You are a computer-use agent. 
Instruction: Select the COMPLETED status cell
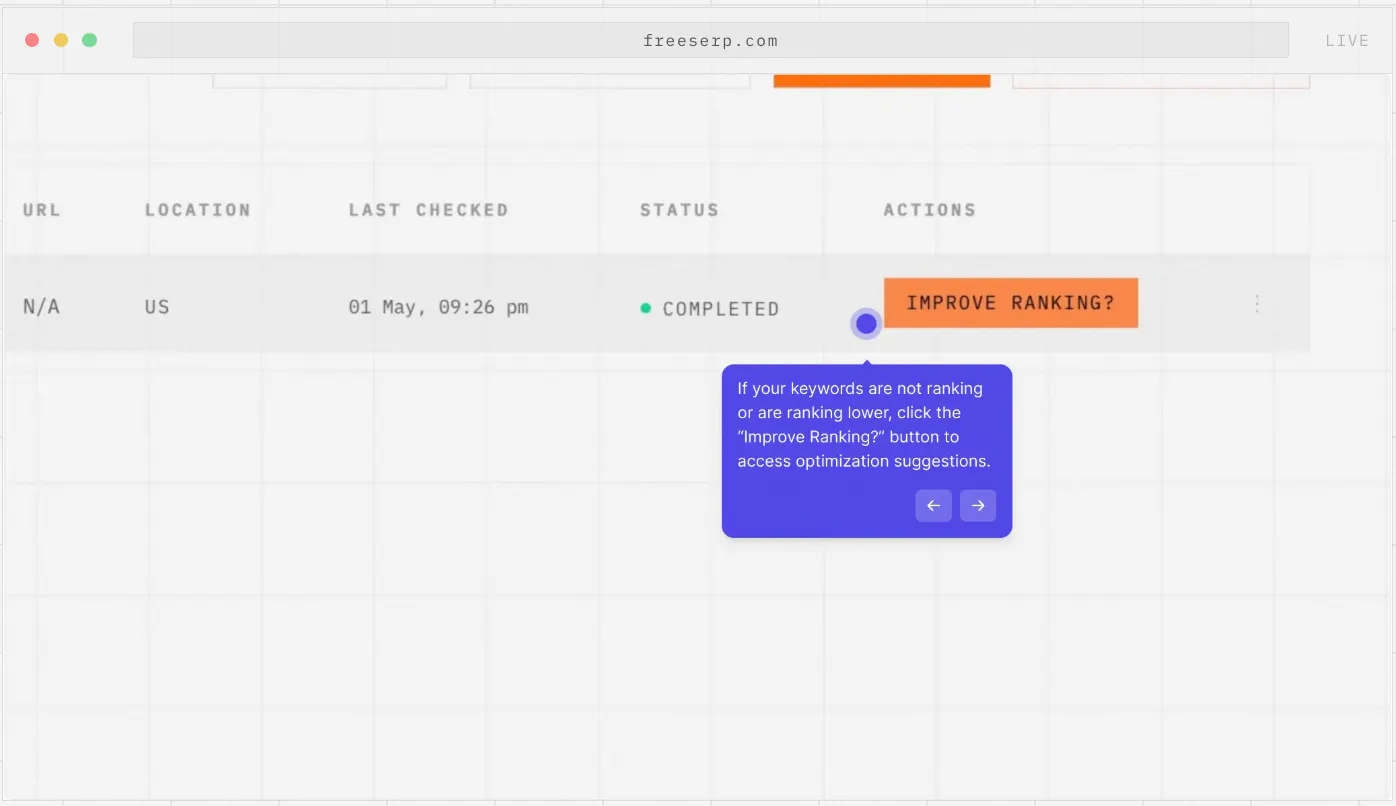709,309
